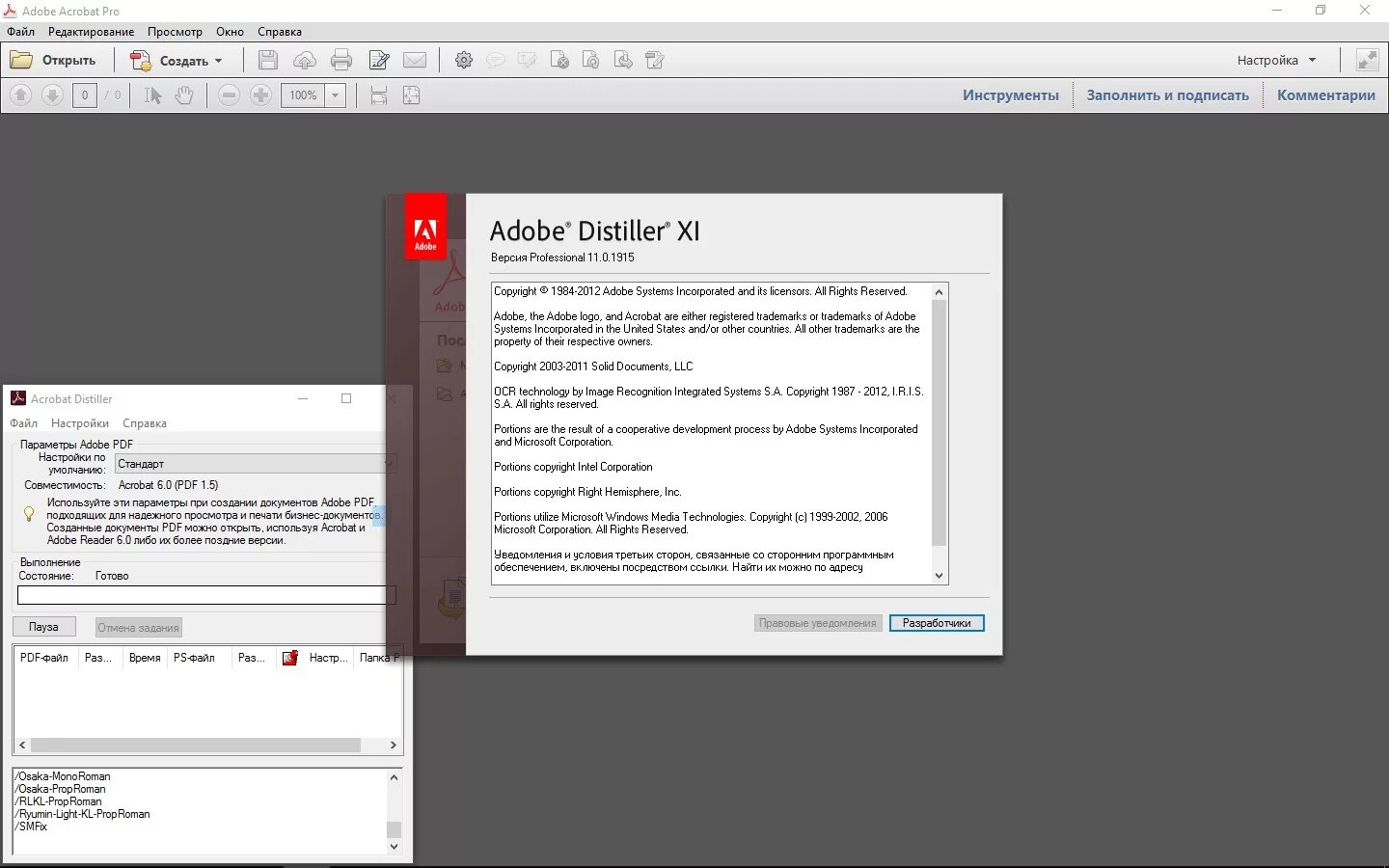Click the lightbulb hint icon in Distiller
This screenshot has width=1389, height=868.
point(29,514)
